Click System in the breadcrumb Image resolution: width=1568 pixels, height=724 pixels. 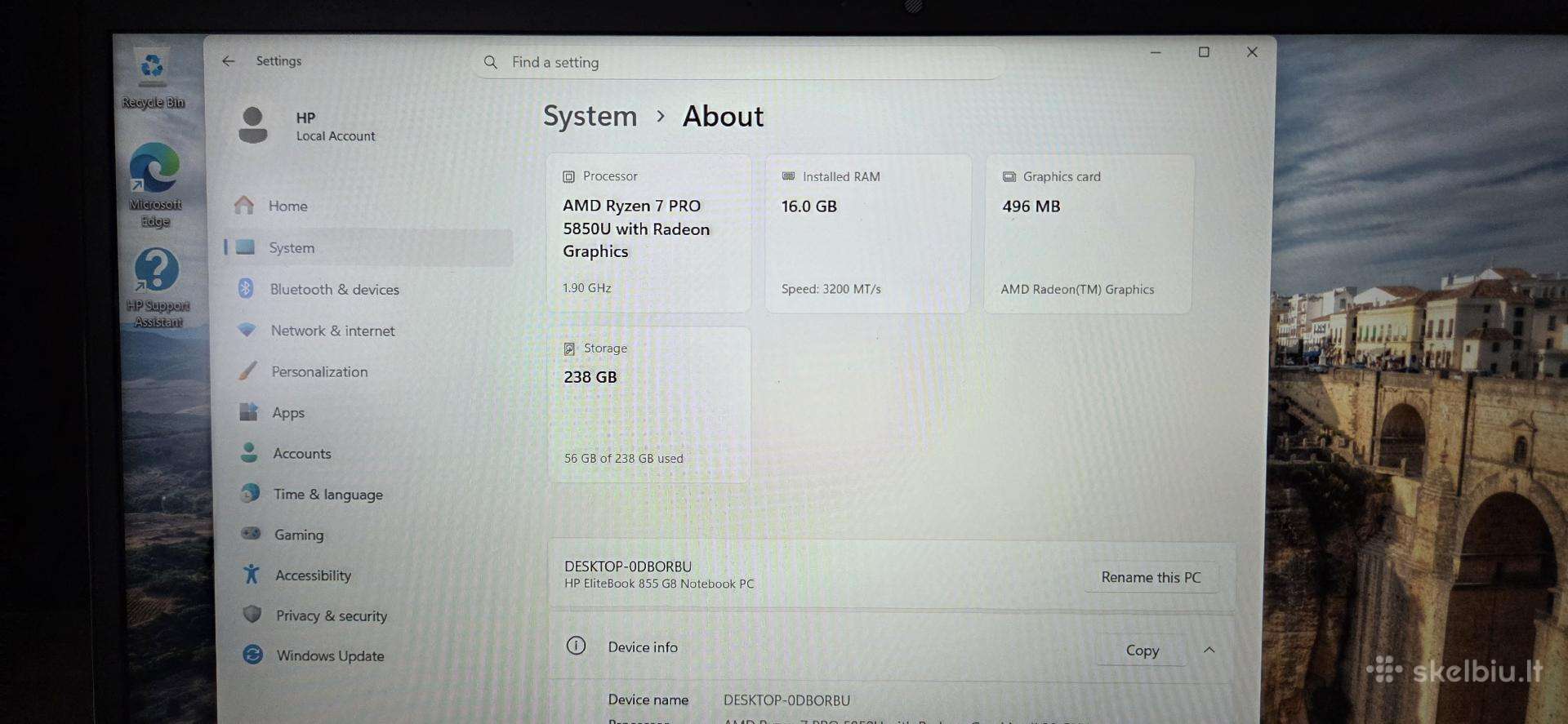590,116
